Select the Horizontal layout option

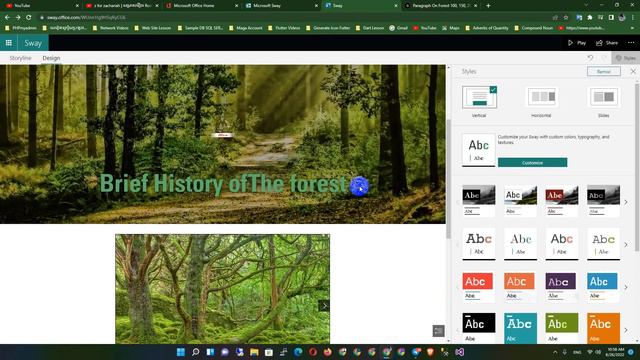541,102
